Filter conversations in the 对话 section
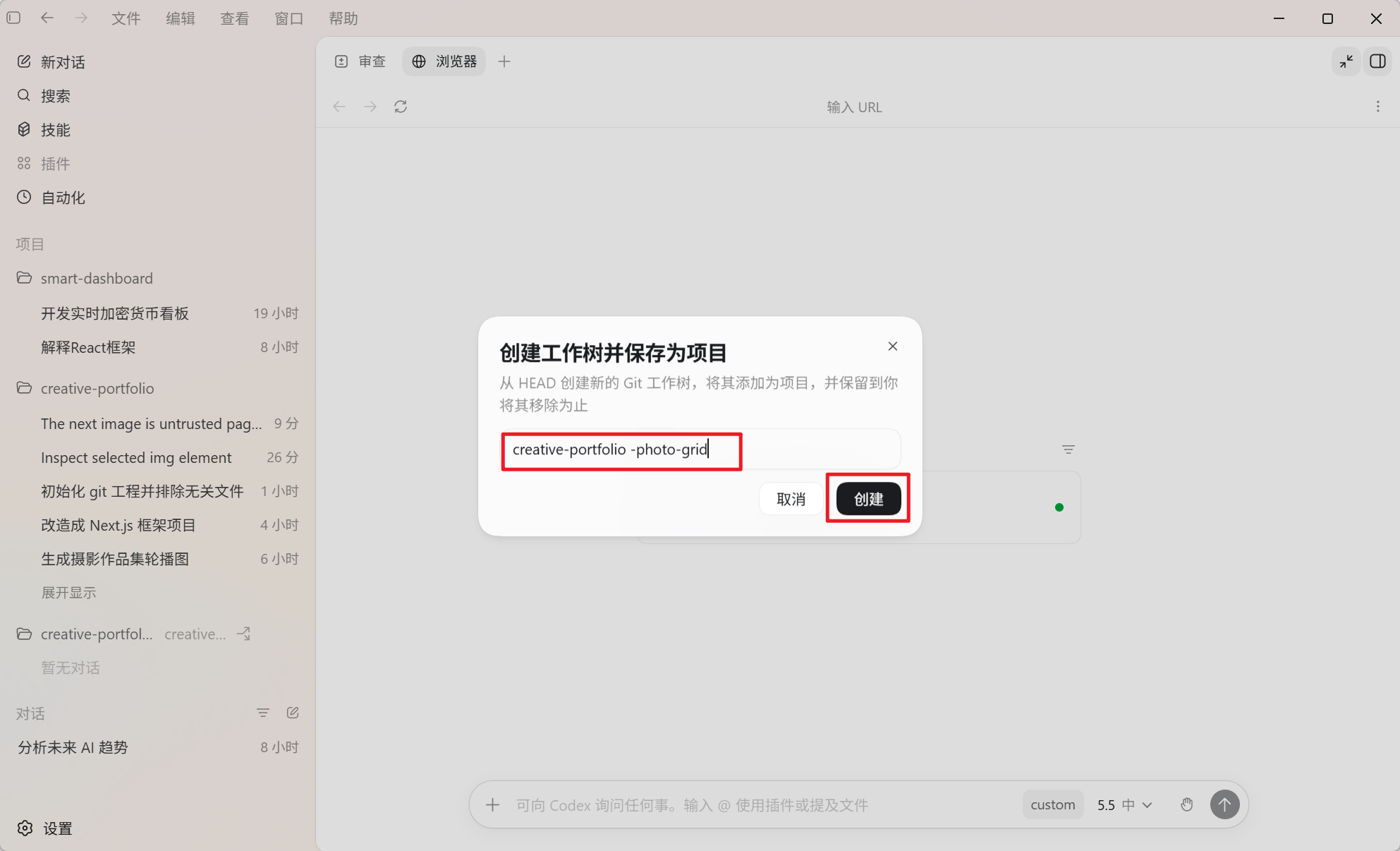 point(263,713)
